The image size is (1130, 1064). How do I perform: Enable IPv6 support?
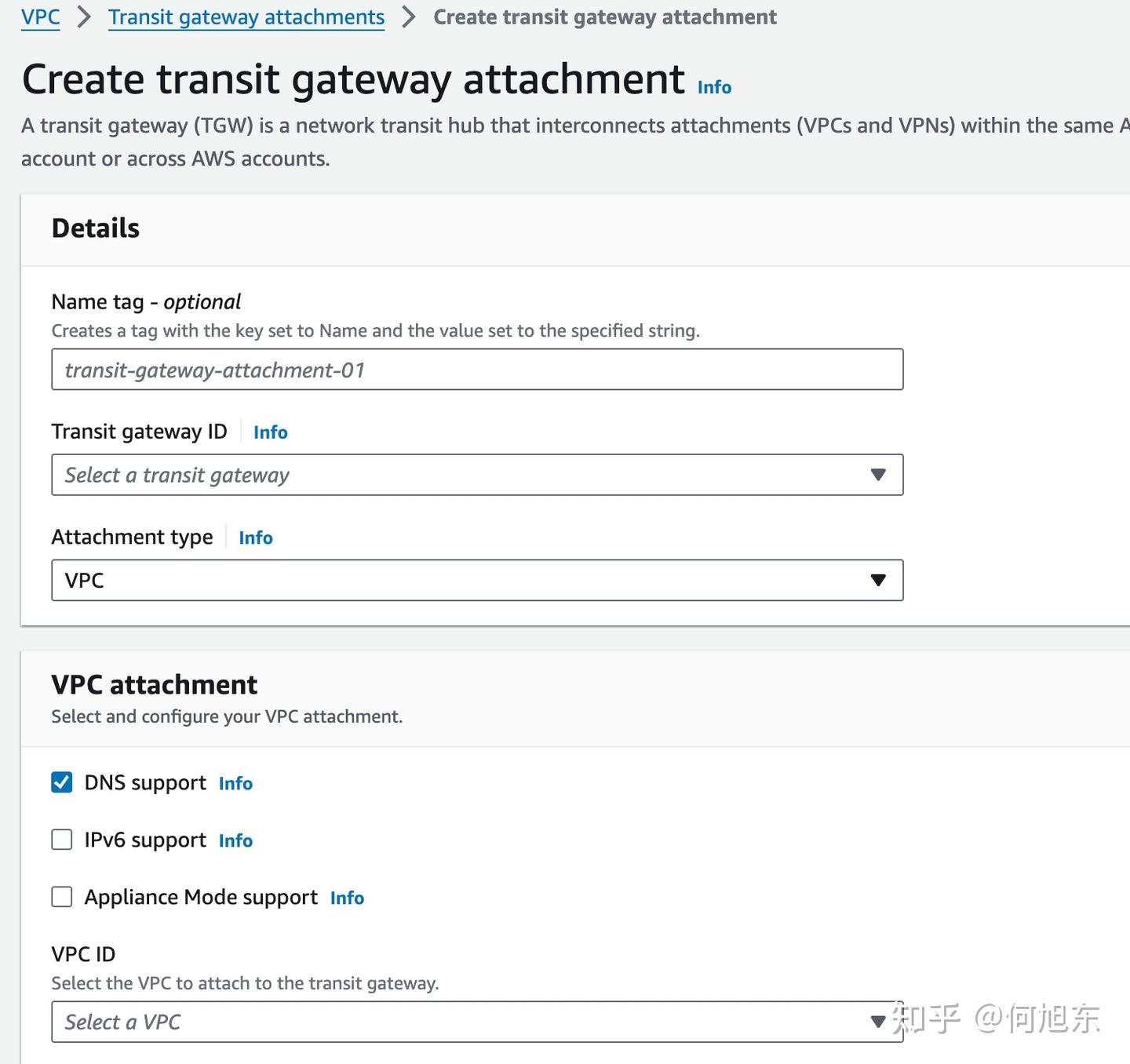[x=61, y=839]
